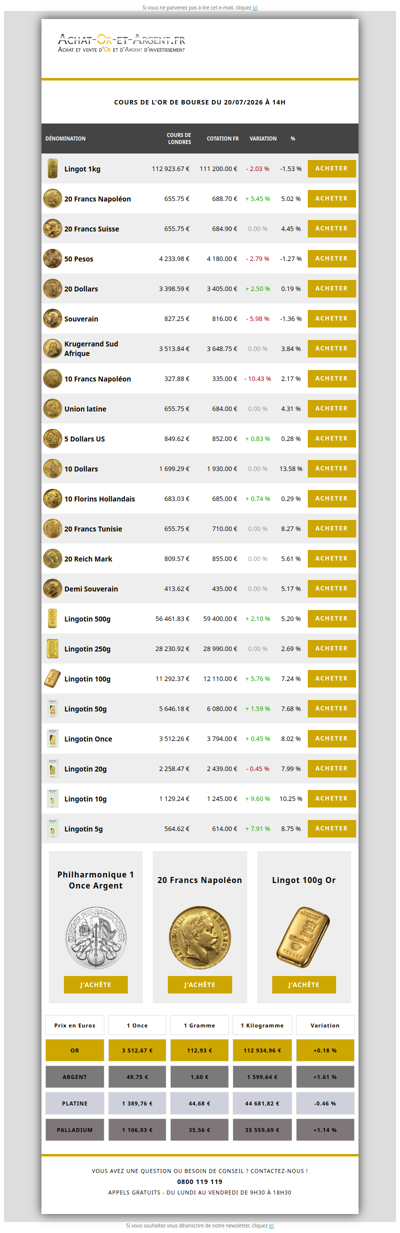Click ACHETER for 20 Dollars
This screenshot has height=1233, width=400.
click(x=332, y=289)
